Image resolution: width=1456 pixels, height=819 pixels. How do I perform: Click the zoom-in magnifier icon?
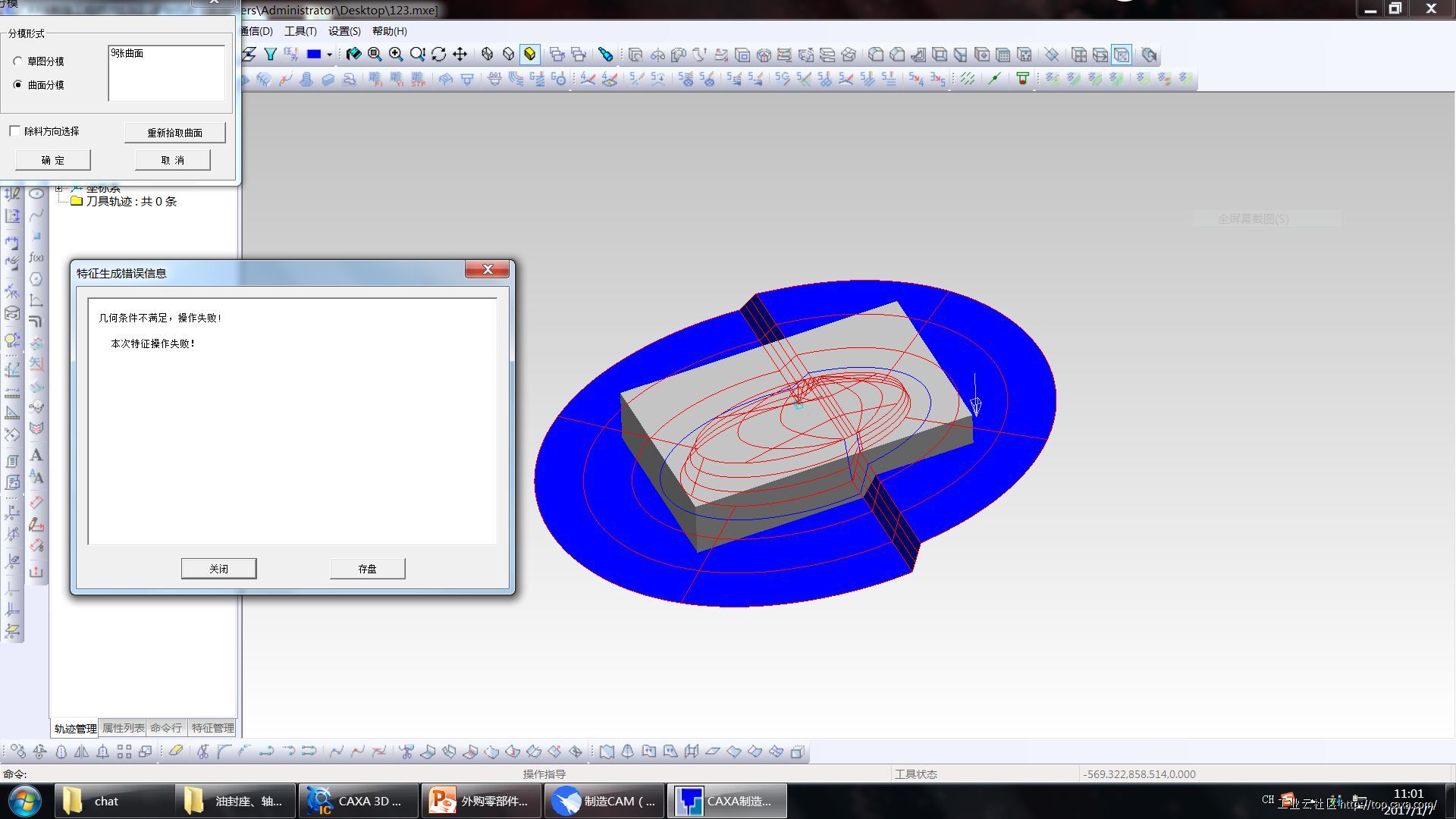[396, 55]
